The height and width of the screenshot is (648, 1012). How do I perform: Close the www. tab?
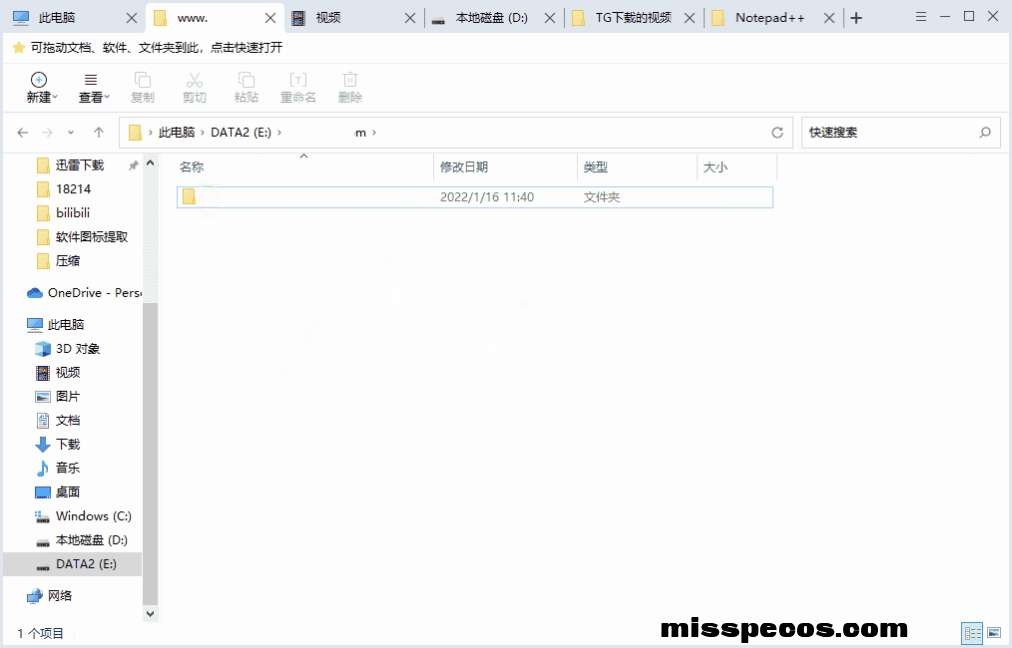[x=270, y=18]
